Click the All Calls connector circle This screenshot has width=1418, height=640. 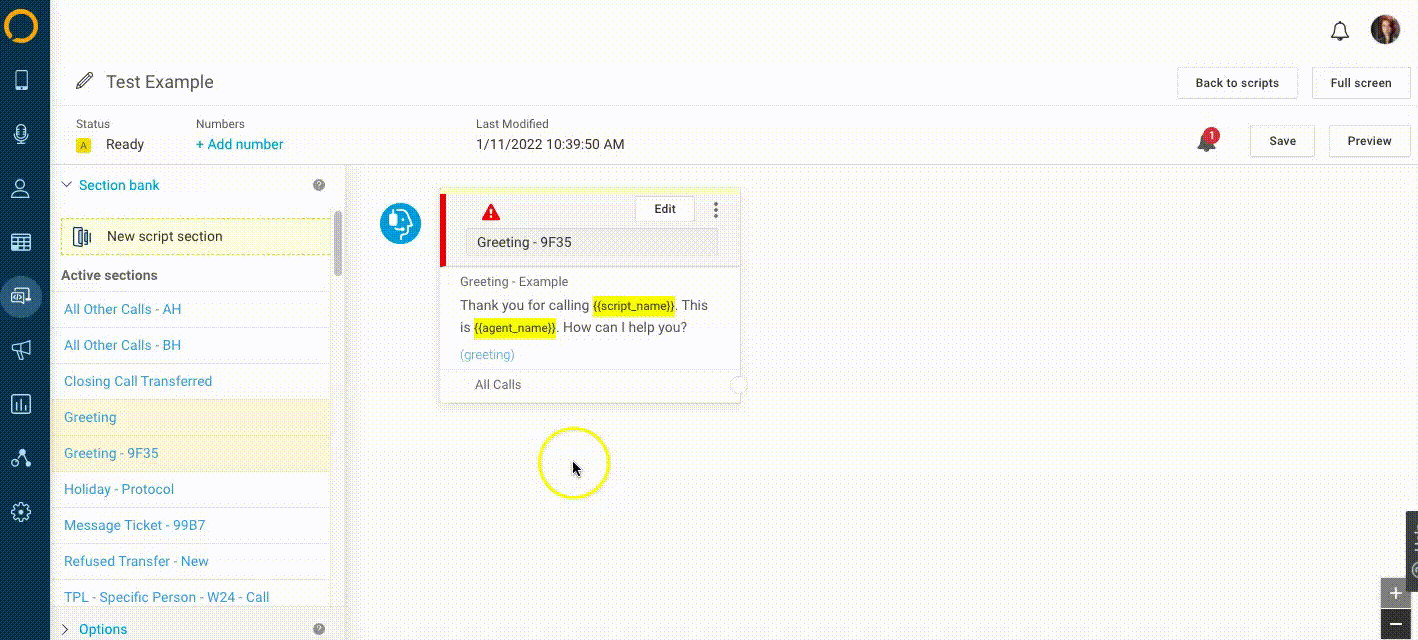point(739,385)
